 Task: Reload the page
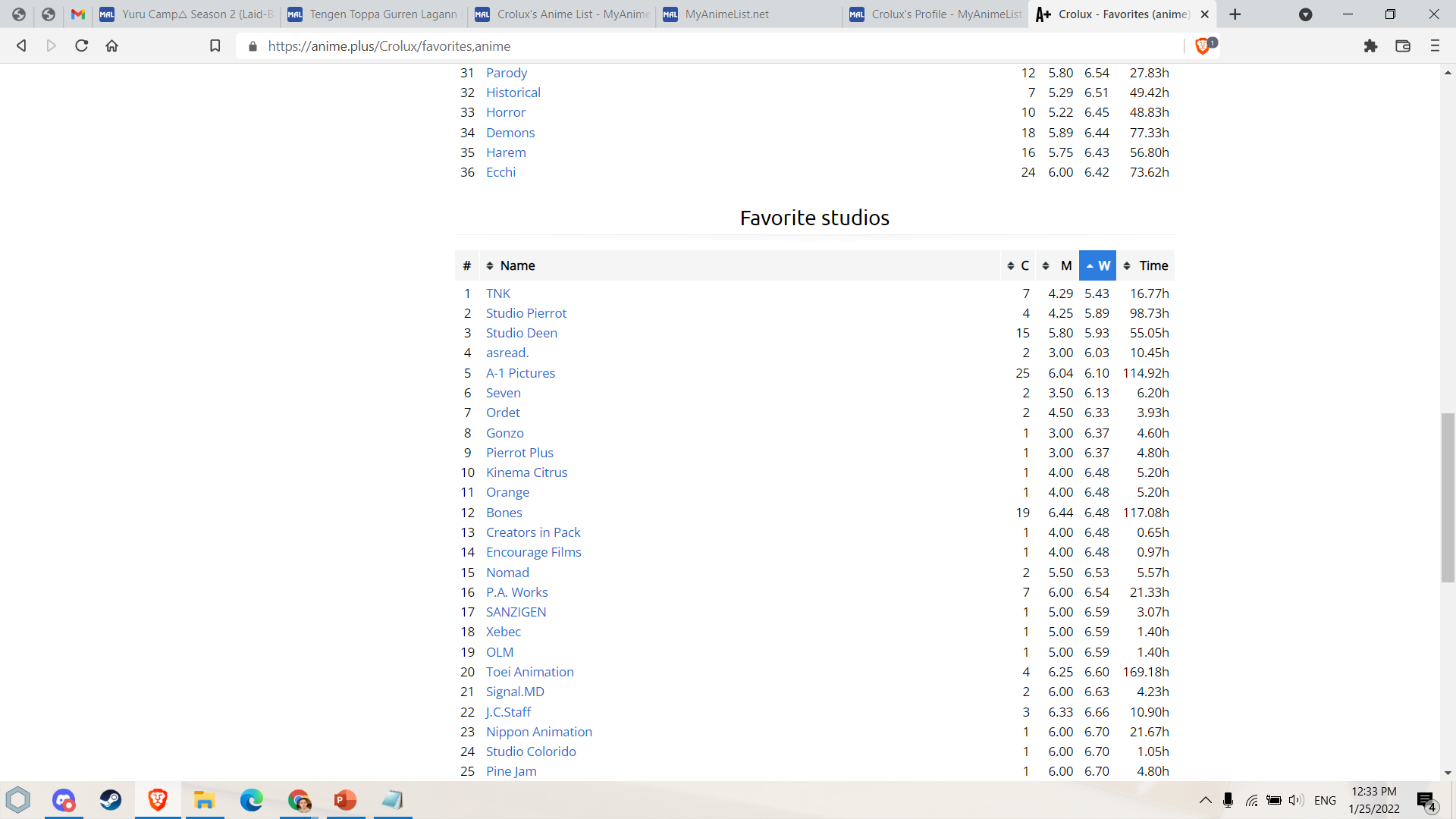(x=82, y=46)
